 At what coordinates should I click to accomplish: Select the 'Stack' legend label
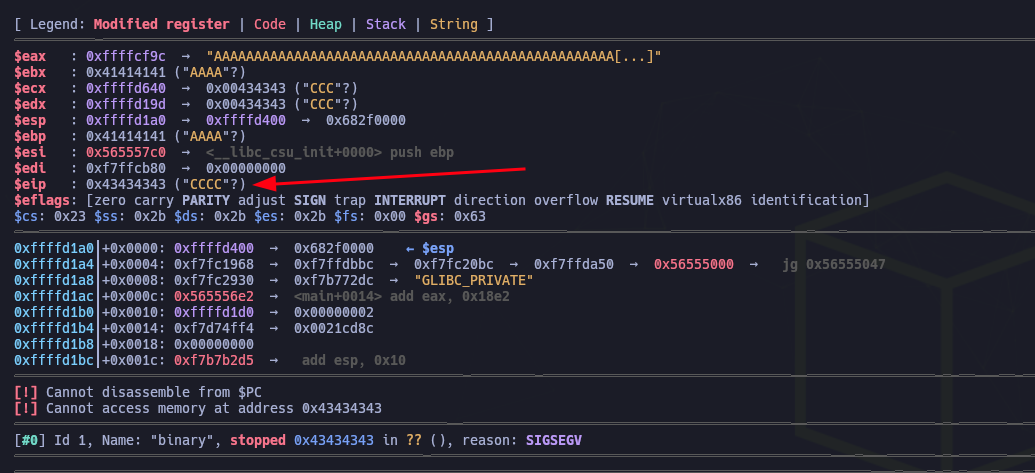click(386, 23)
